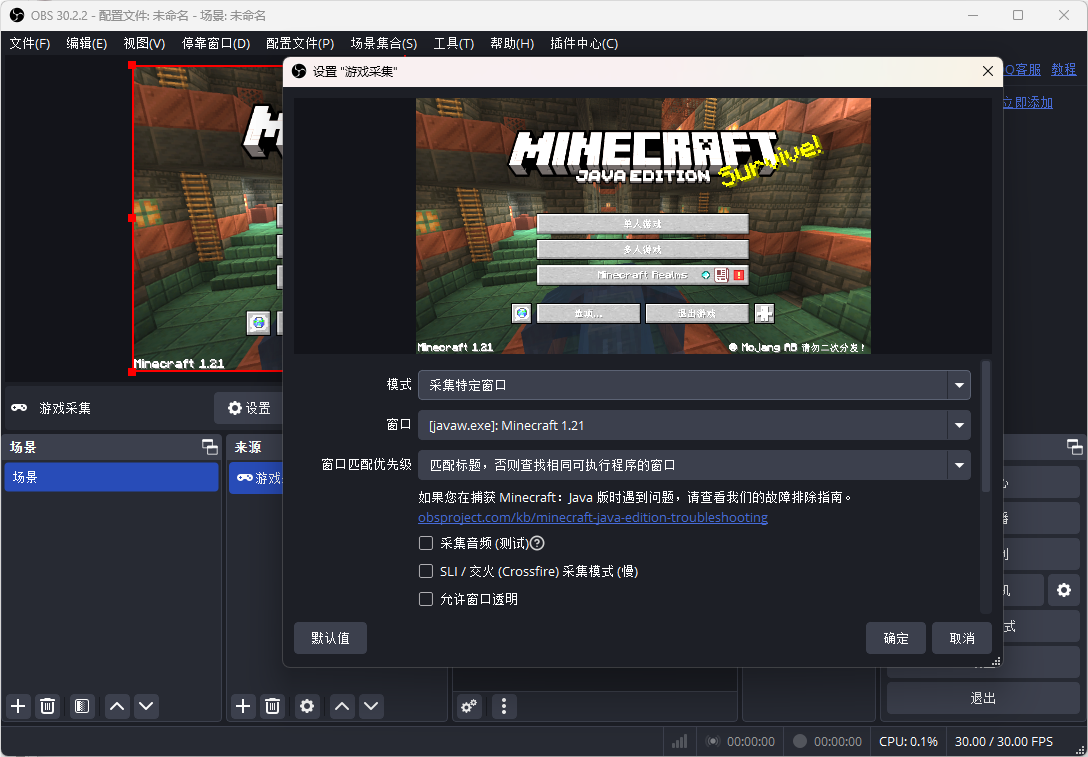Move the source down in the list
Viewport: 1088px width, 757px height.
371,706
